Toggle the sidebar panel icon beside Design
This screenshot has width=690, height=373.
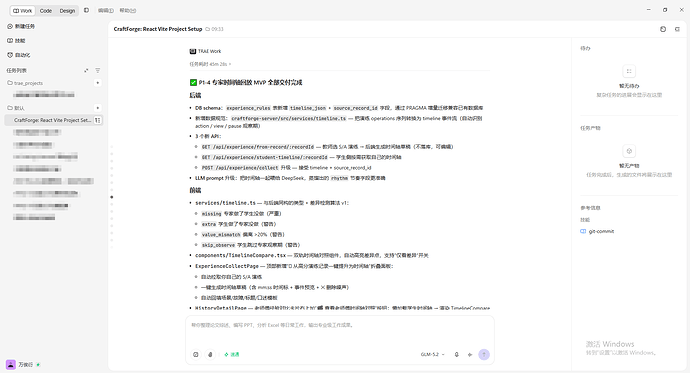pyautogui.click(x=86, y=10)
